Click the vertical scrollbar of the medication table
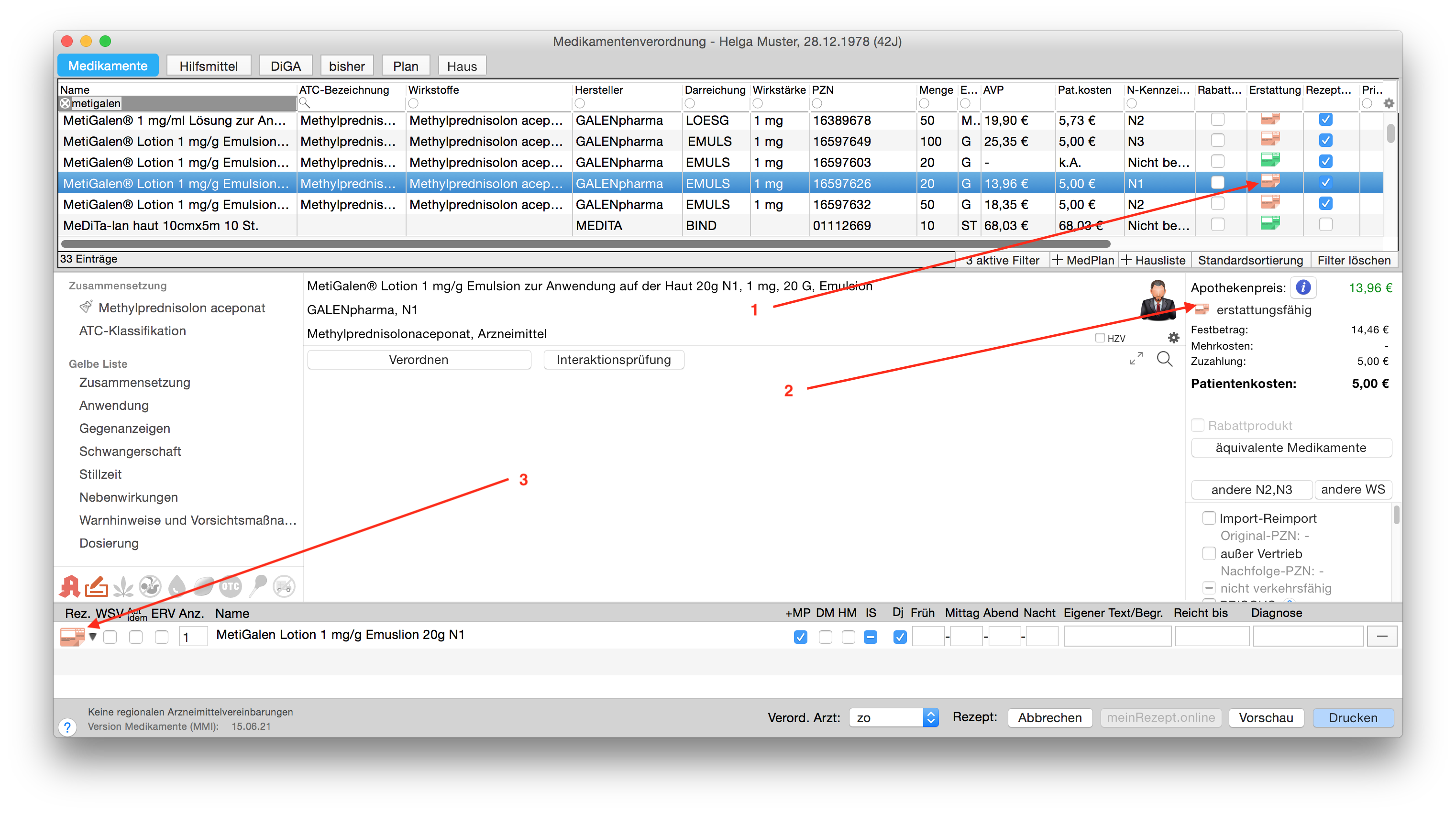This screenshot has height=814, width=1456. coord(1391,133)
